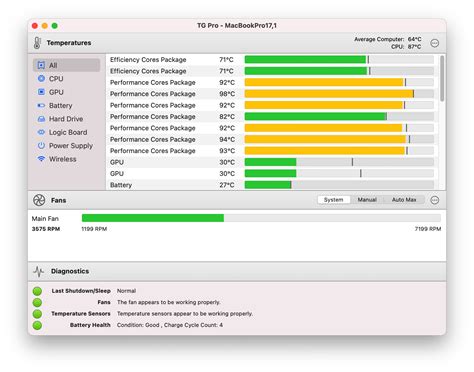Select Hard Drive category label
Screen dimensions: 474x372
(66, 119)
